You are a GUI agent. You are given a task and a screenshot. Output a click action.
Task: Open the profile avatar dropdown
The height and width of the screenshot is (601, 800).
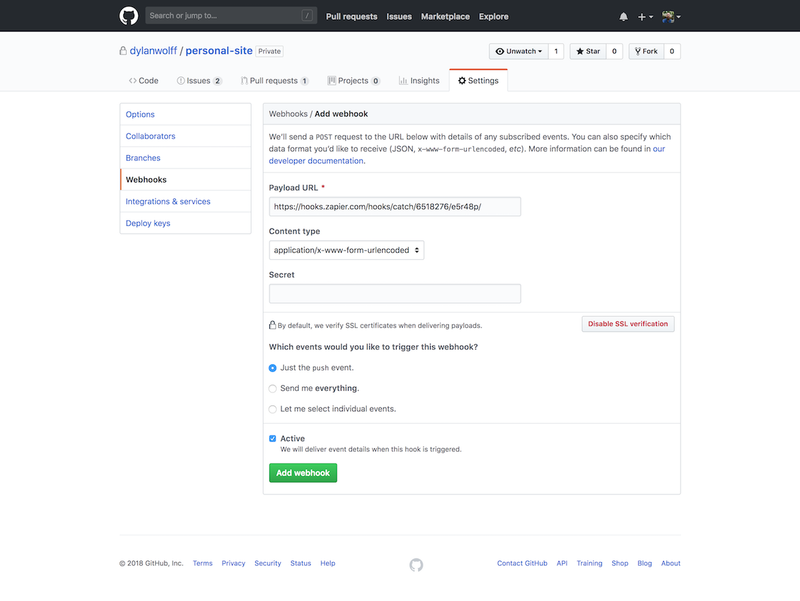(x=670, y=16)
